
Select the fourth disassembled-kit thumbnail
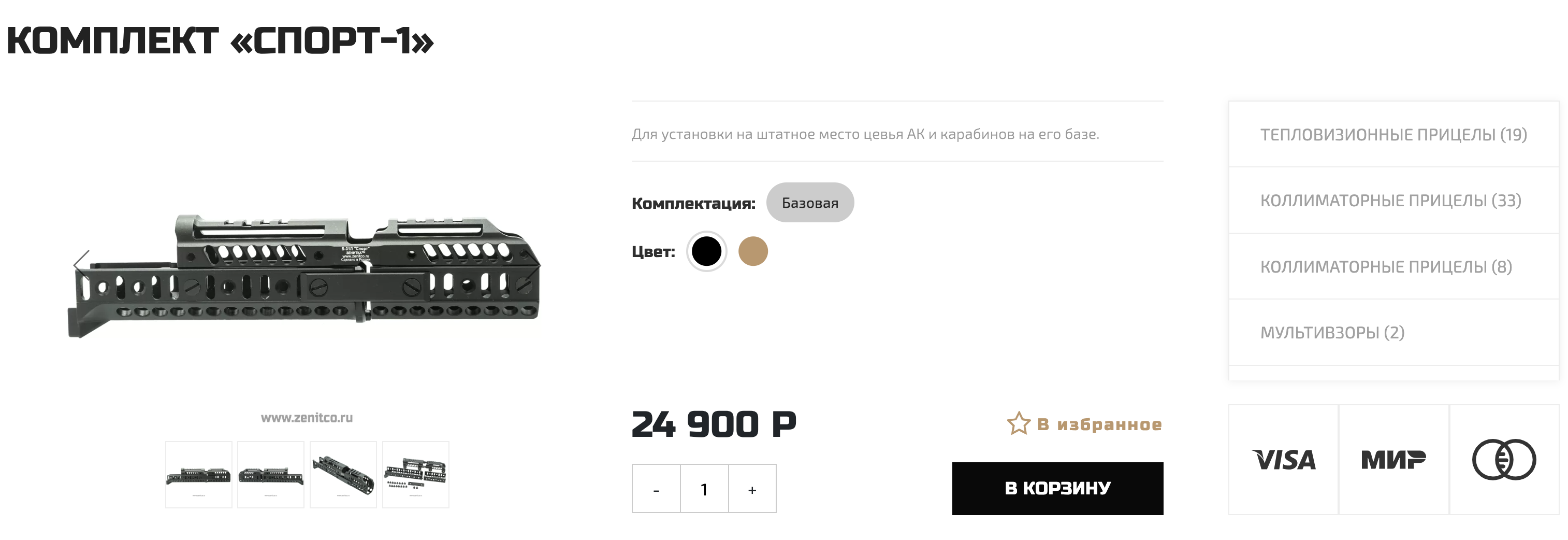[416, 475]
